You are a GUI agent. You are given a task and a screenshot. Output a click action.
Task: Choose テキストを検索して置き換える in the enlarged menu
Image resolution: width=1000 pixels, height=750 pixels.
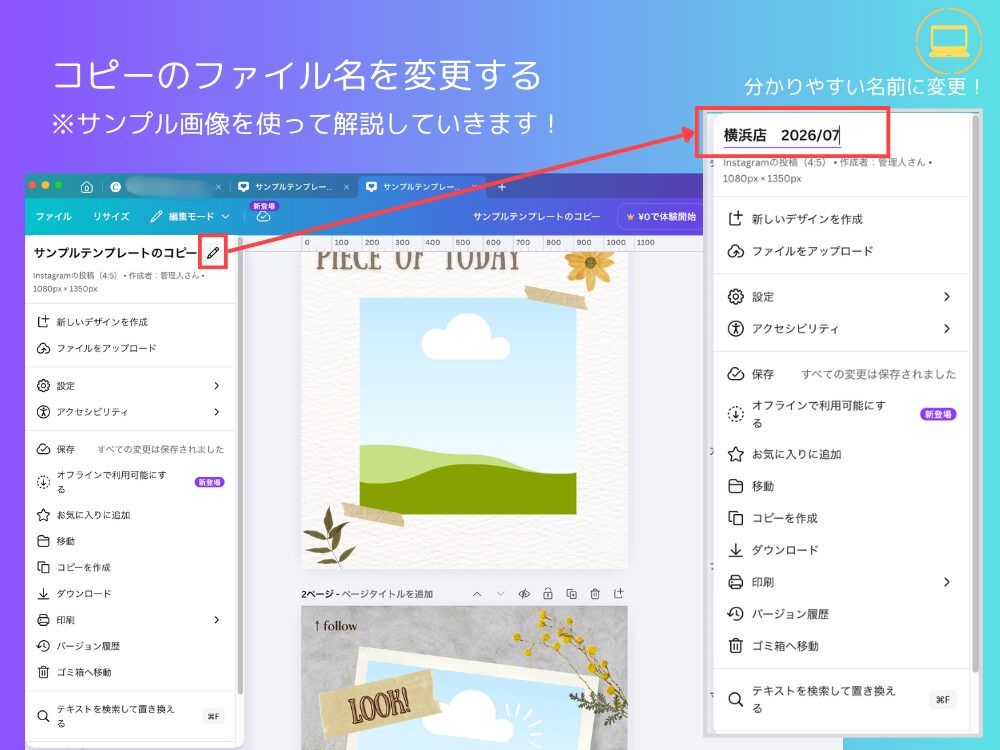pyautogui.click(x=841, y=699)
